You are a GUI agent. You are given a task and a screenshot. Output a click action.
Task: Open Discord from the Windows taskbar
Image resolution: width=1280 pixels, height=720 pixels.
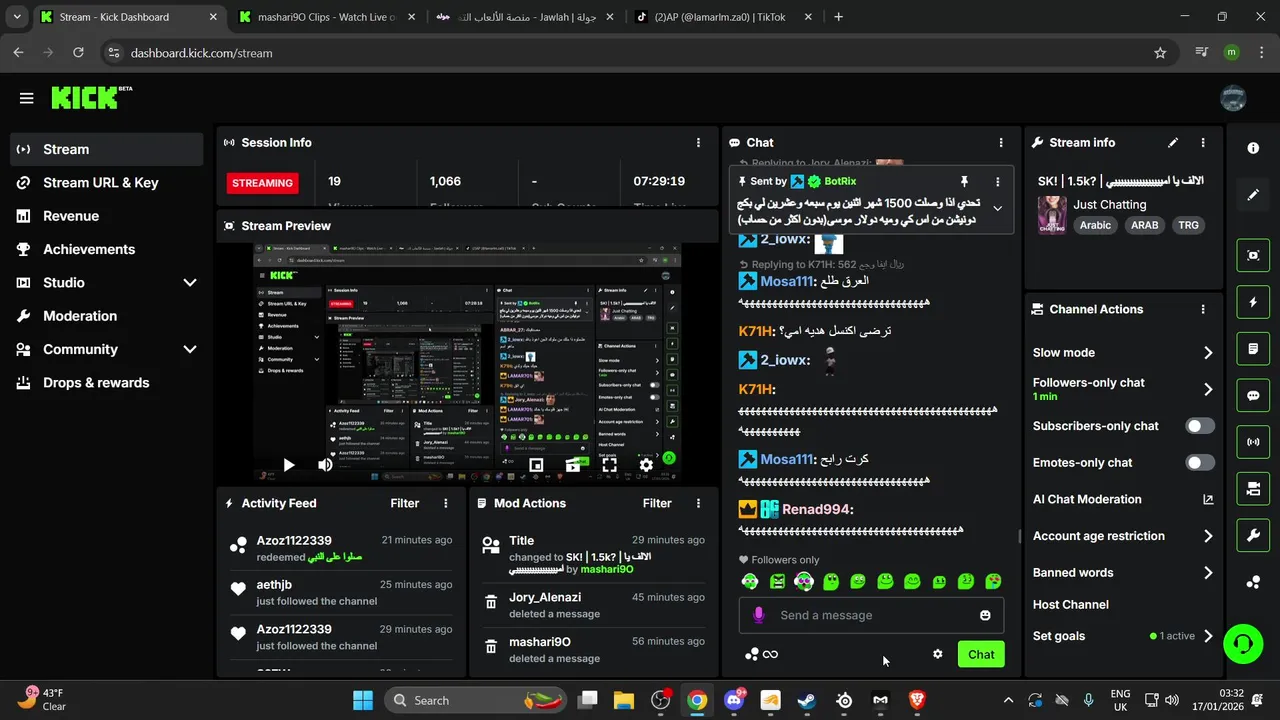click(734, 700)
